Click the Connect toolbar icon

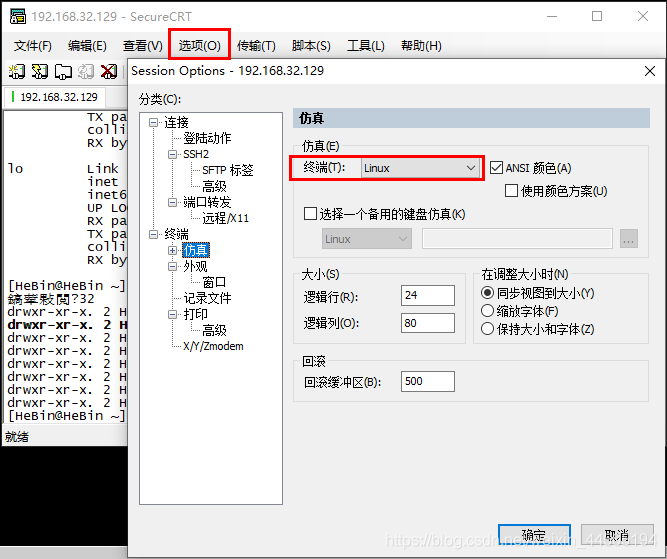(x=17, y=71)
